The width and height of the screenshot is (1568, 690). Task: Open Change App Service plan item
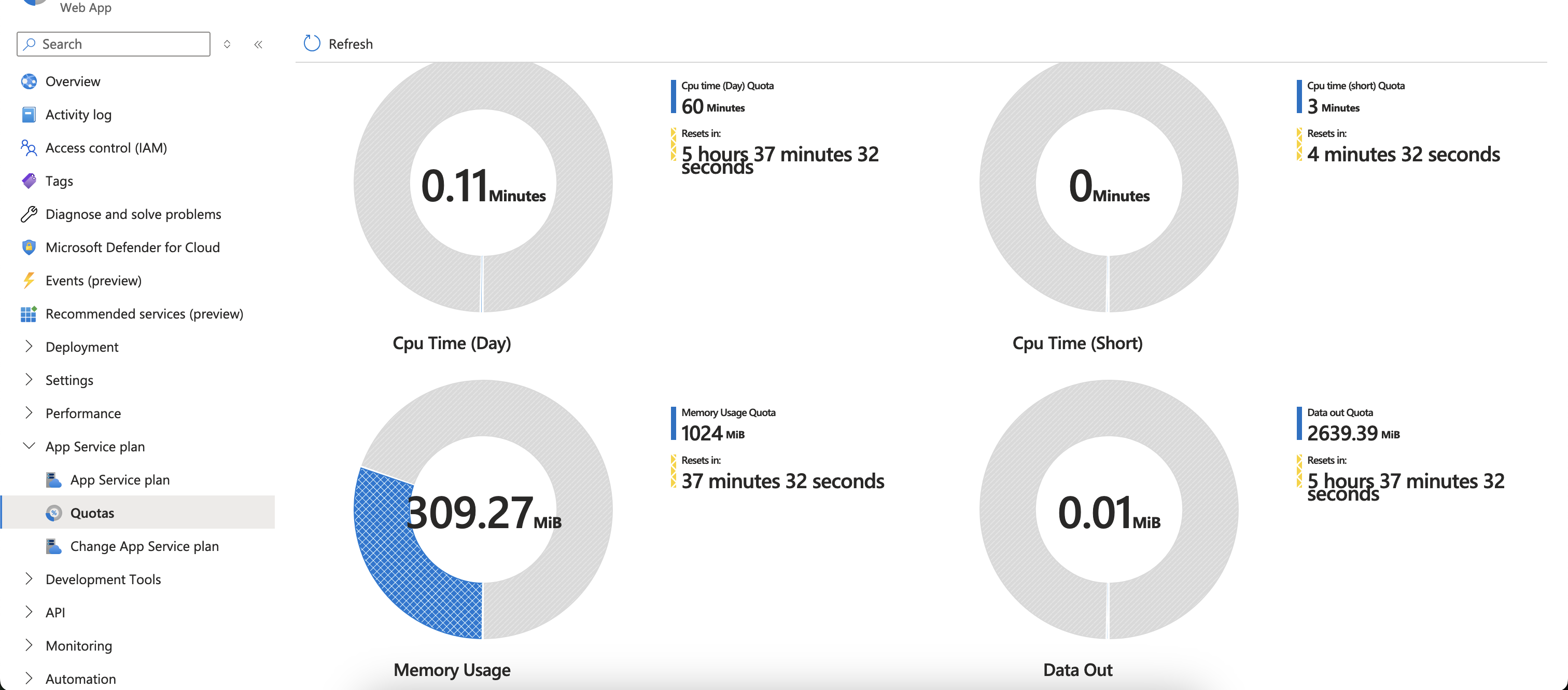tap(144, 546)
